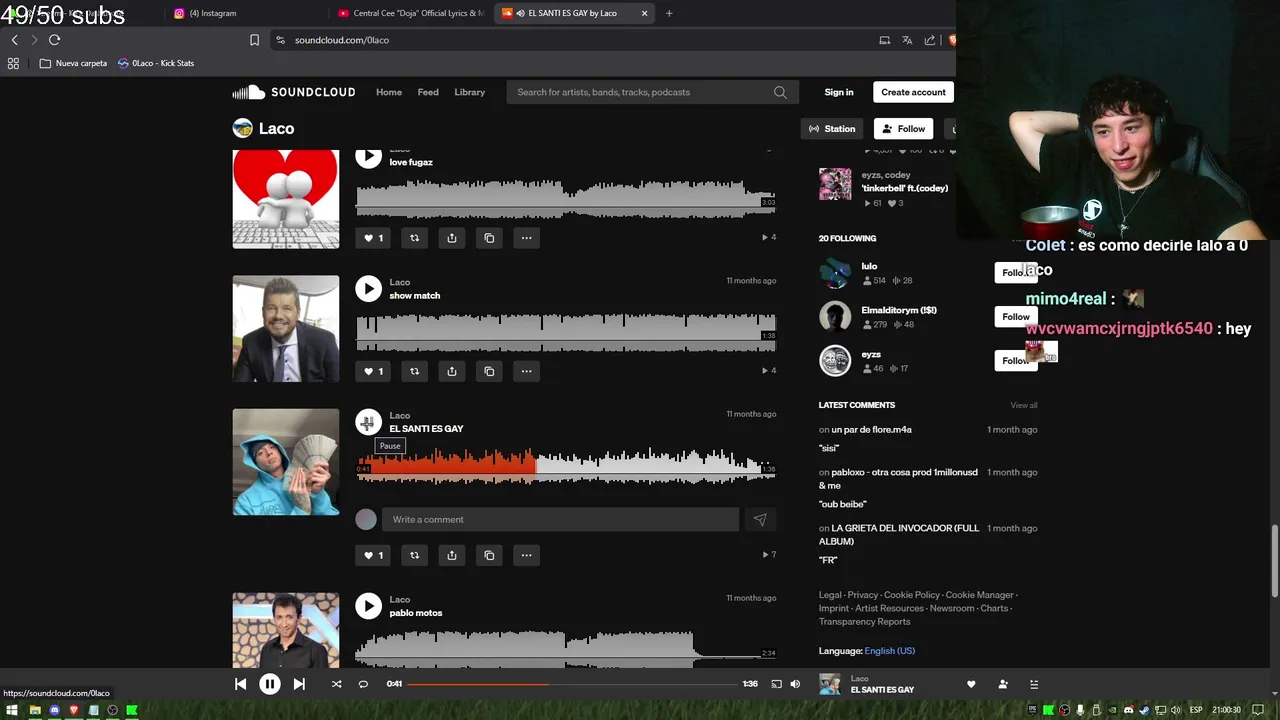The image size is (1280, 720).
Task: Open more options for EL SANTI ES GAY
Action: tap(526, 555)
